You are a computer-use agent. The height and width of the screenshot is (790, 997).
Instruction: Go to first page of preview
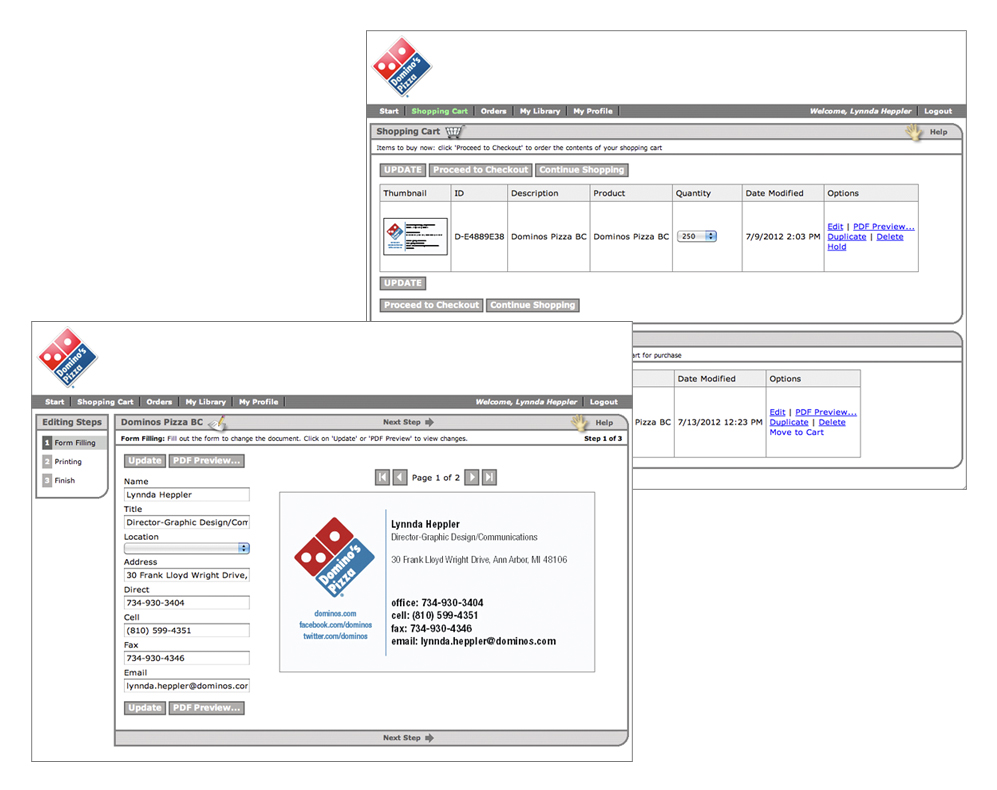point(382,477)
